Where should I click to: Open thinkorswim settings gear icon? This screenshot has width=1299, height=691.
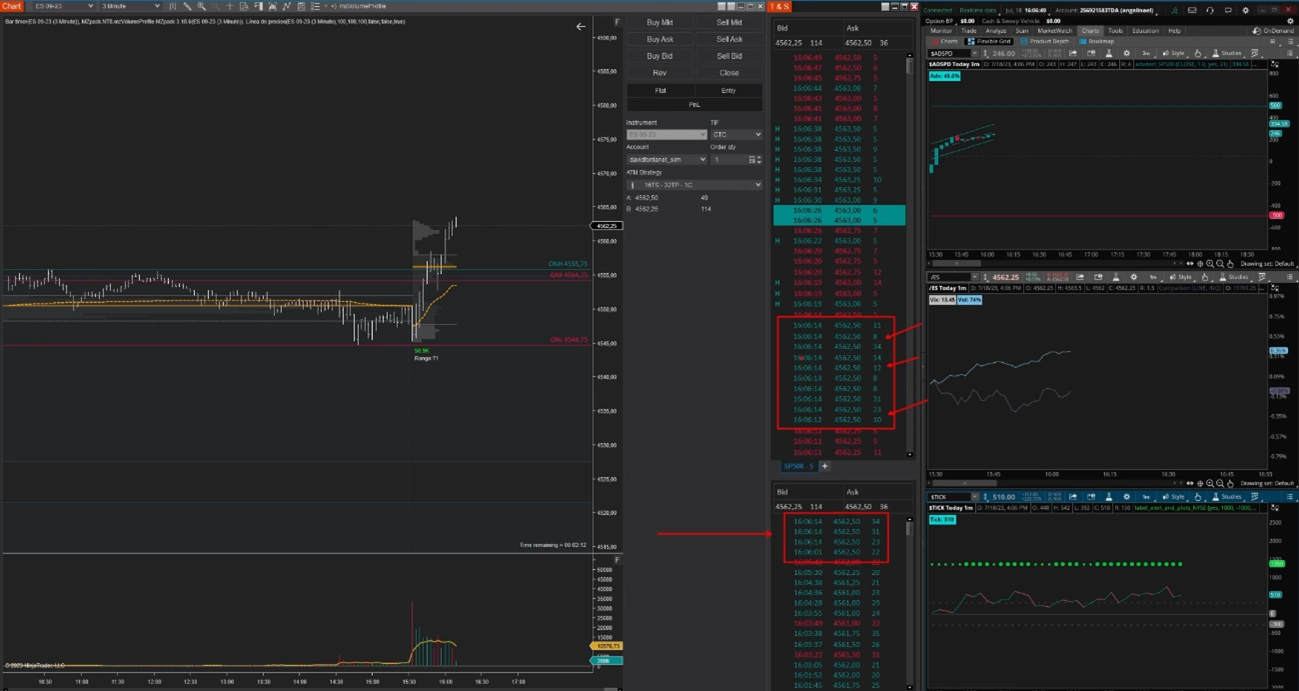point(1245,10)
